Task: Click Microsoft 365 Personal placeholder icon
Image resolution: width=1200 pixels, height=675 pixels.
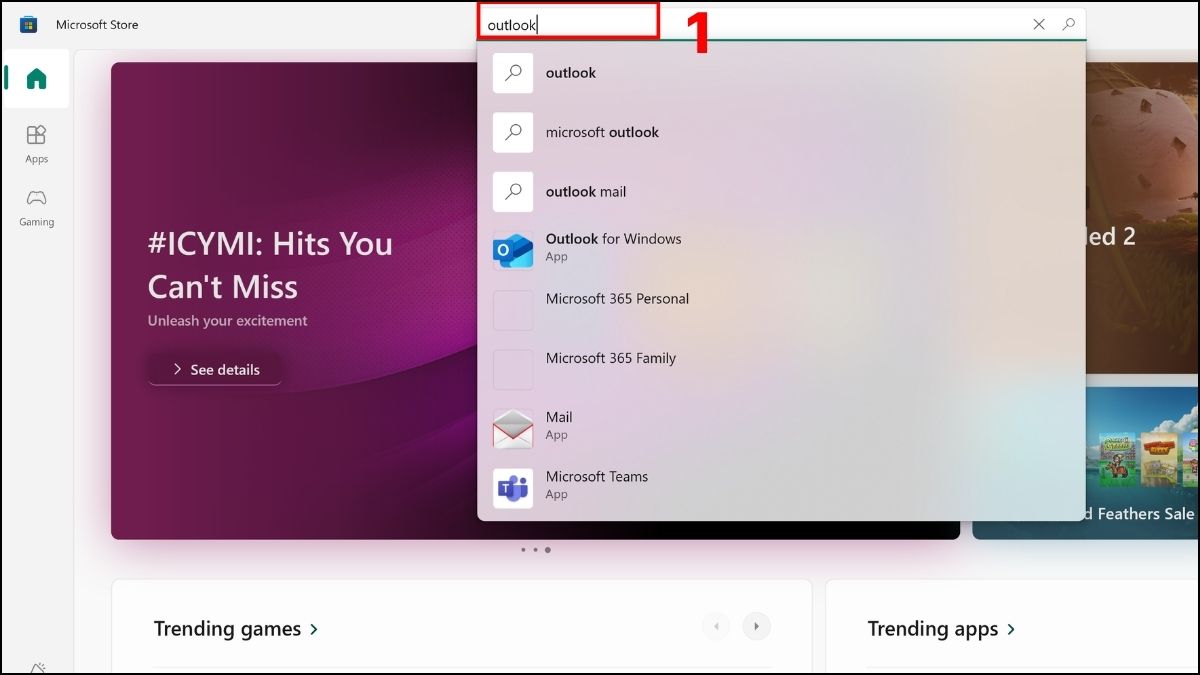Action: tap(513, 310)
